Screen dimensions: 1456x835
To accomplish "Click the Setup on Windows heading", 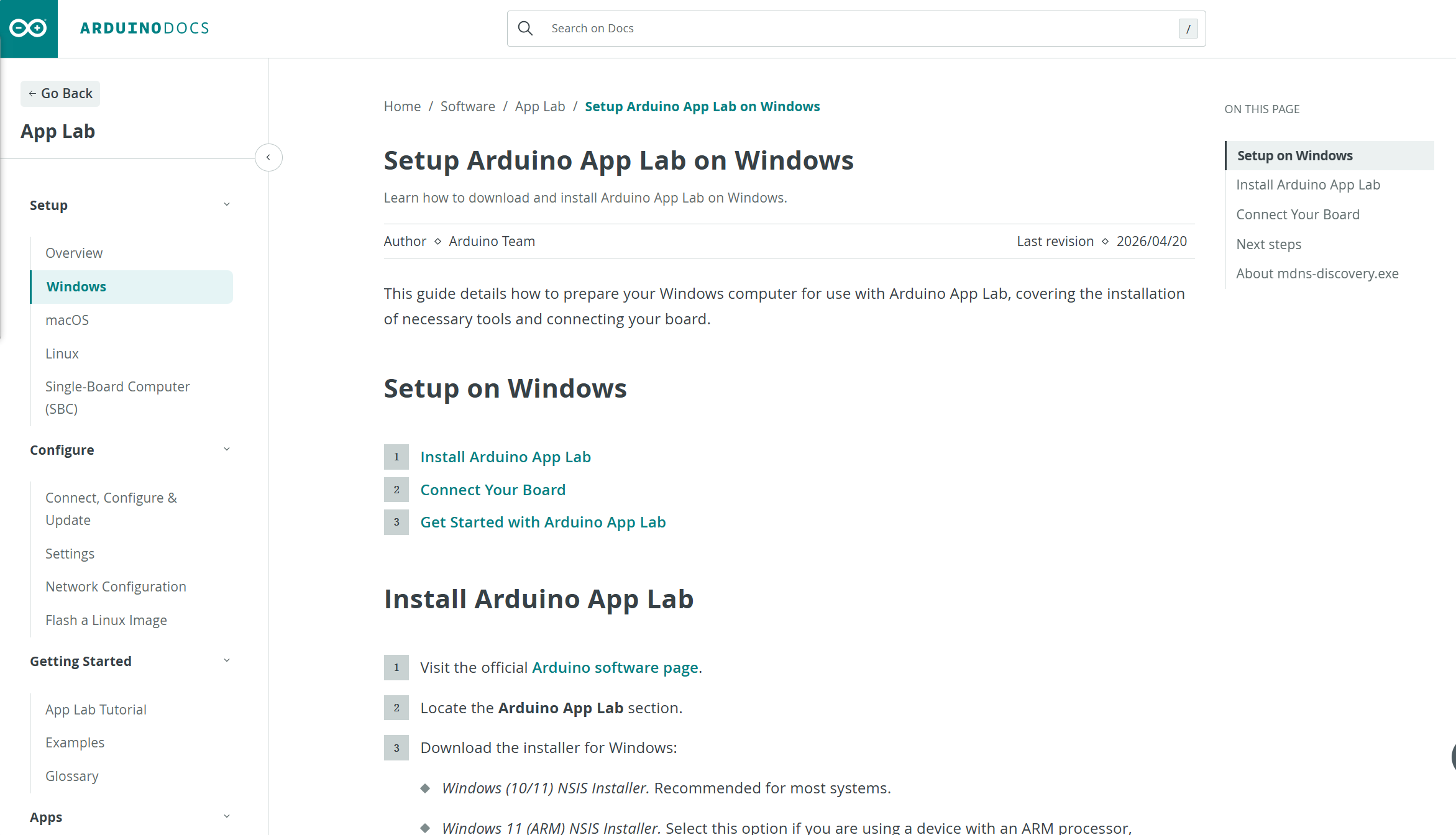I will pos(505,388).
